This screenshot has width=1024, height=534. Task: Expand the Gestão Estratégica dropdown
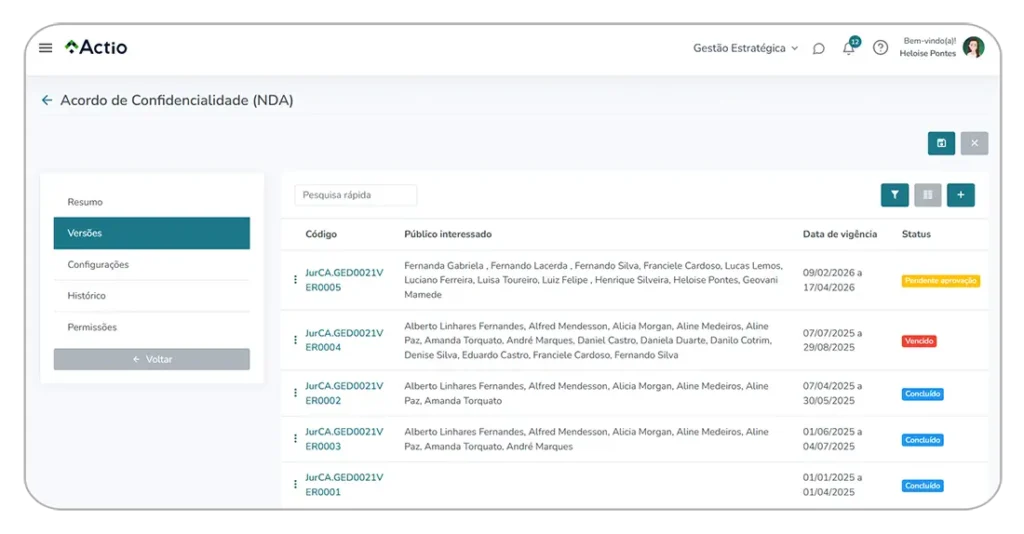click(745, 48)
